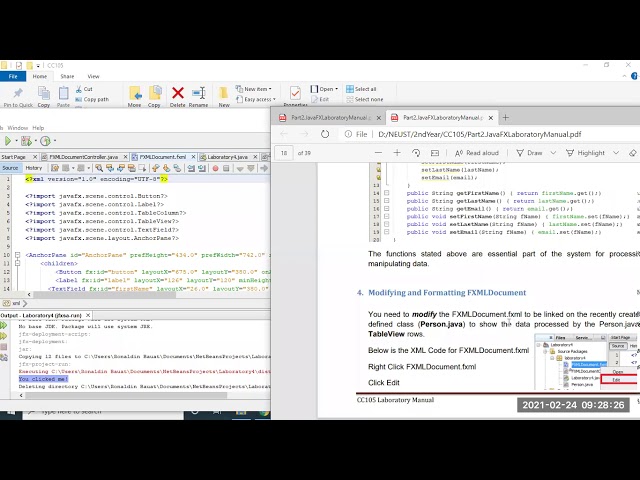Collapse the children code fold on line 11

point(18,263)
